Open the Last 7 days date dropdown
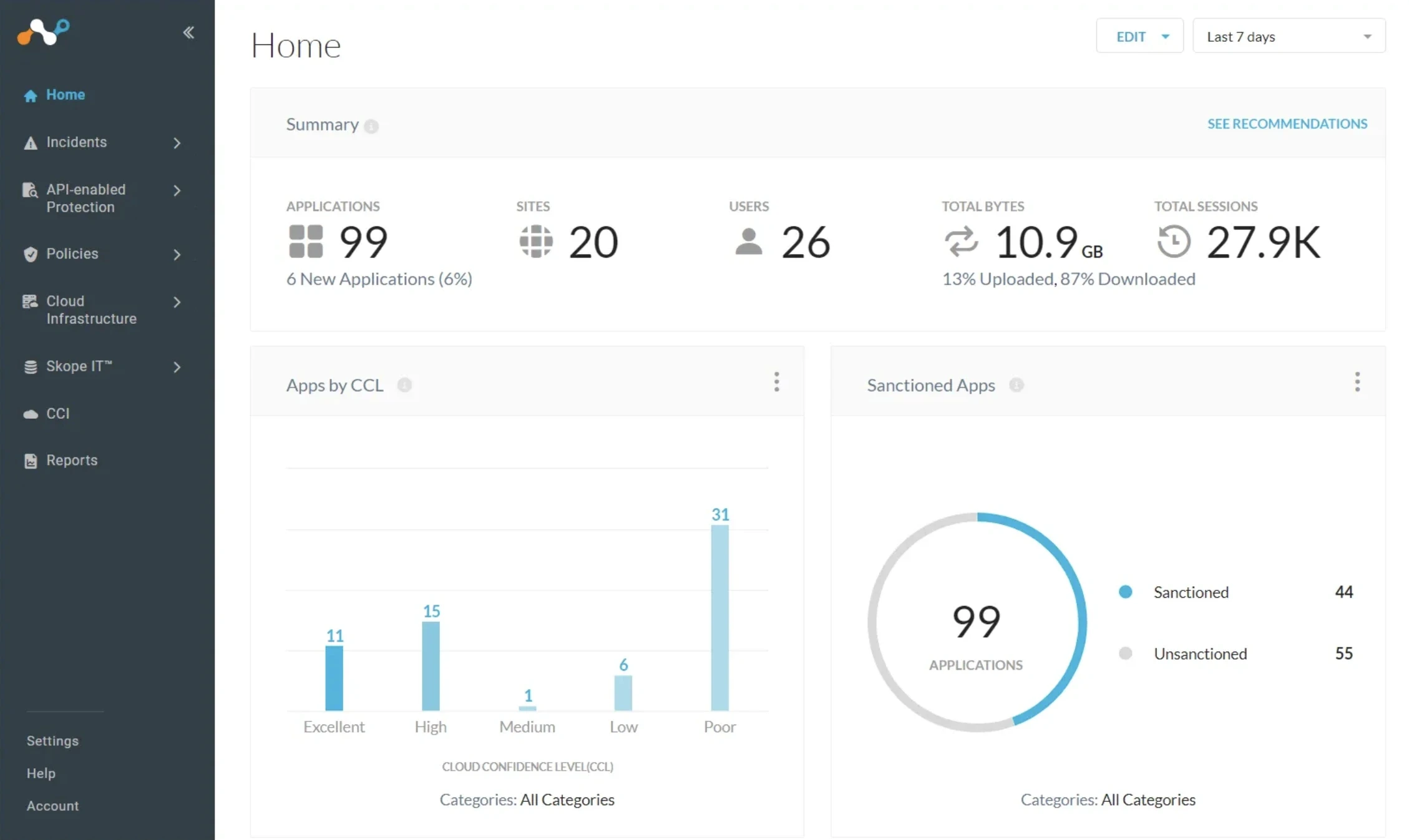 (1288, 36)
